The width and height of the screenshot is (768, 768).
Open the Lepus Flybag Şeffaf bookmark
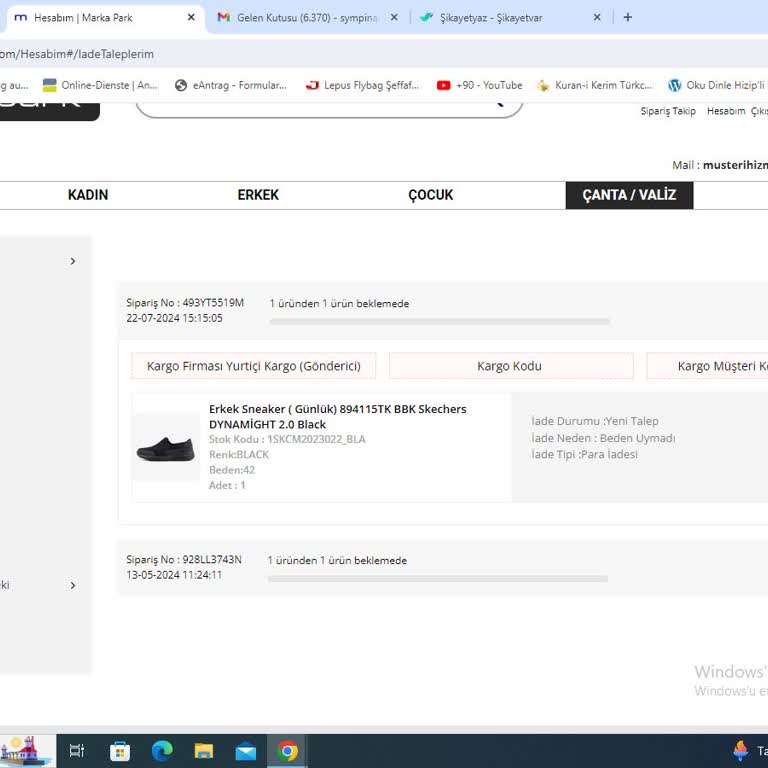click(362, 85)
